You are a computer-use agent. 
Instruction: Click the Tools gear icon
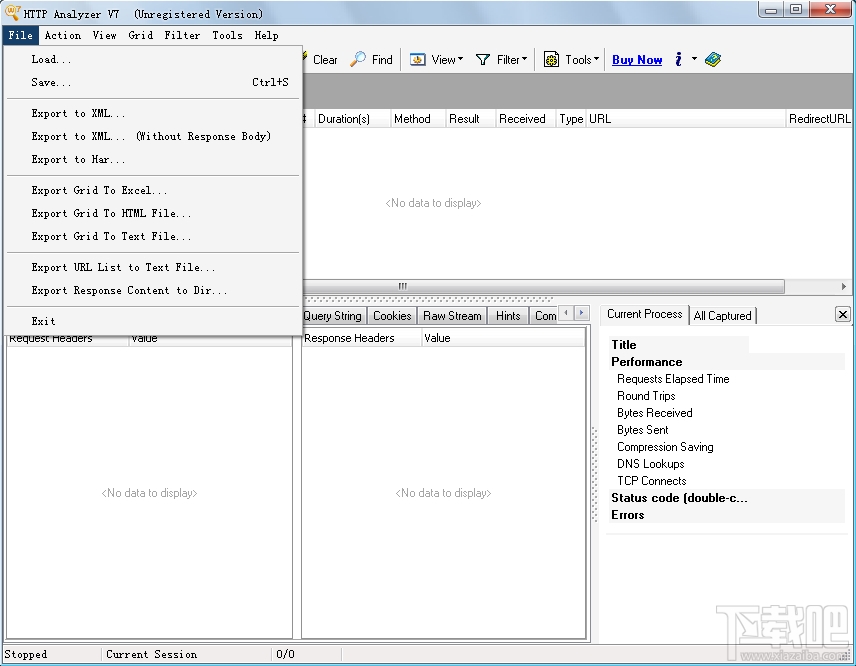pos(552,60)
